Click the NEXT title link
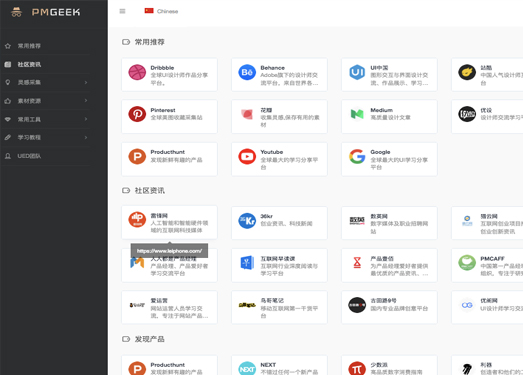The image size is (523, 375). pyautogui.click(x=268, y=365)
